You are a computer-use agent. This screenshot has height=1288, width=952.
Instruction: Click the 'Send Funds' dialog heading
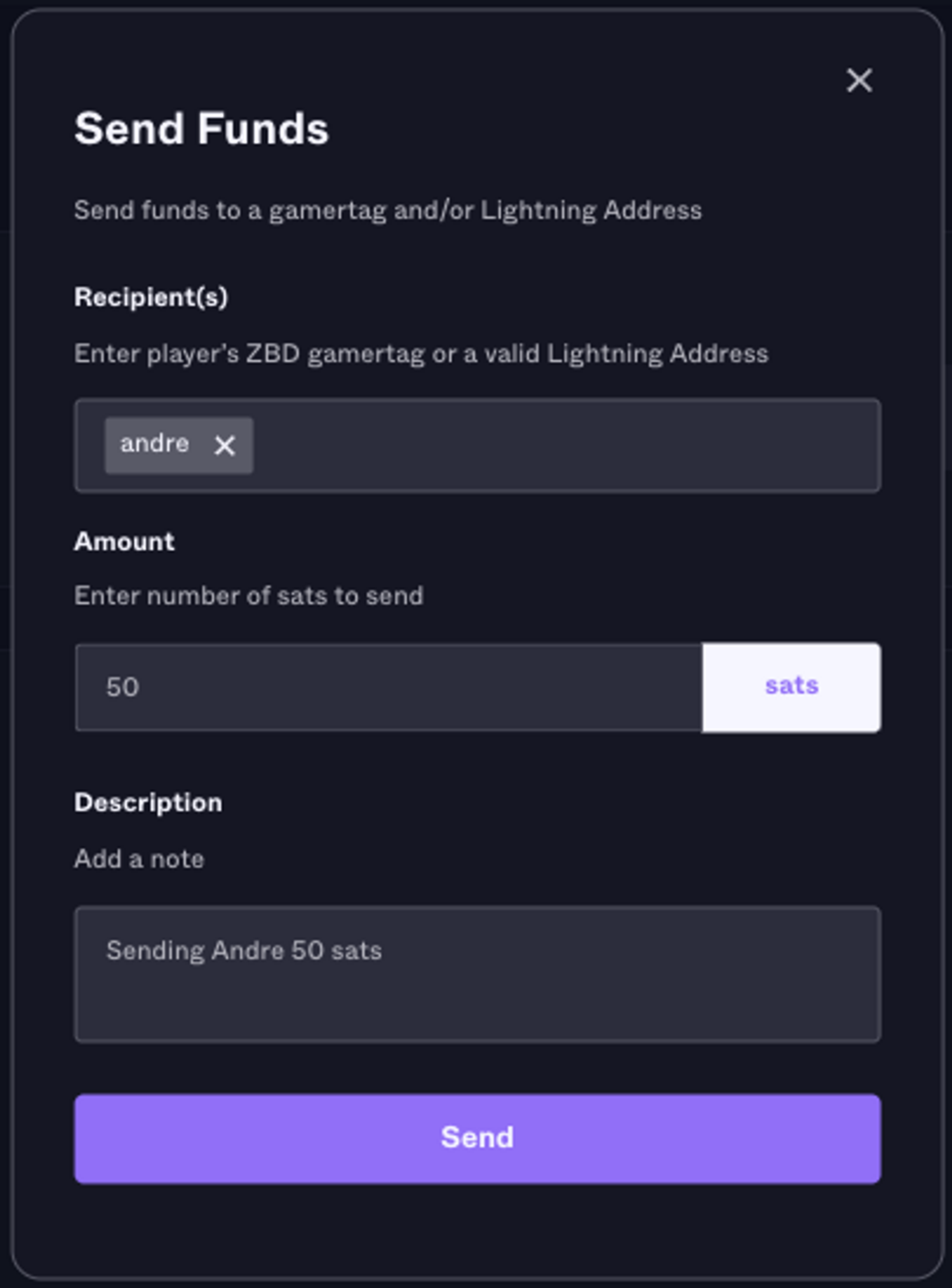pos(201,129)
